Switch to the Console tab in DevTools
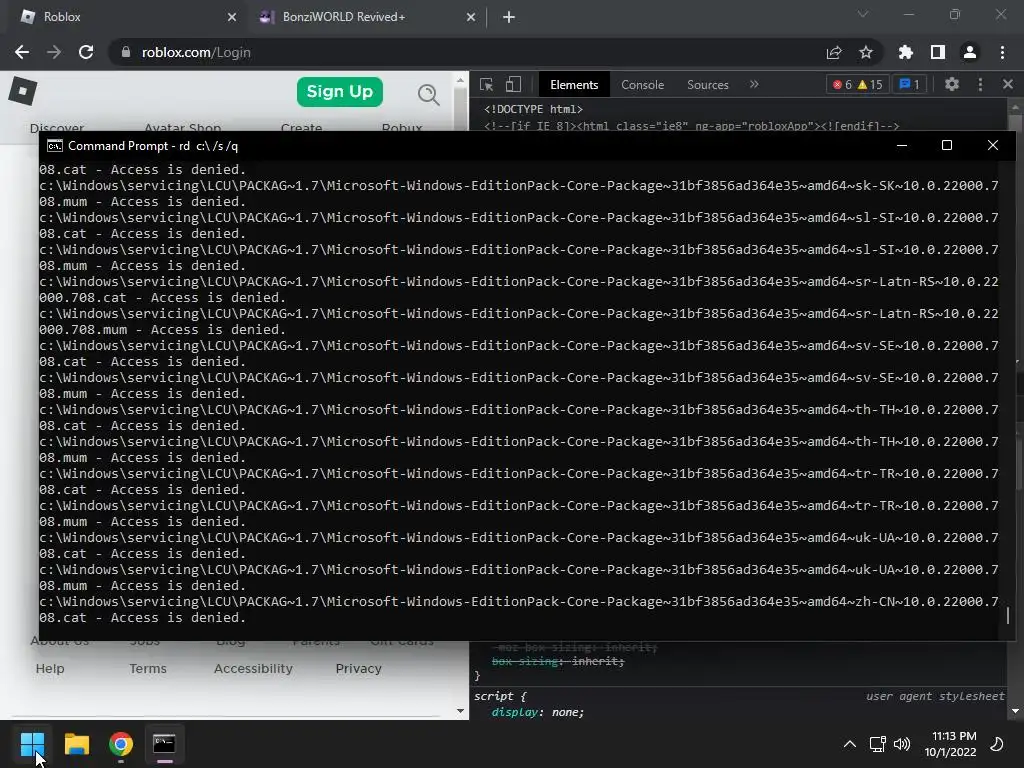Viewport: 1024px width, 768px height. point(643,85)
